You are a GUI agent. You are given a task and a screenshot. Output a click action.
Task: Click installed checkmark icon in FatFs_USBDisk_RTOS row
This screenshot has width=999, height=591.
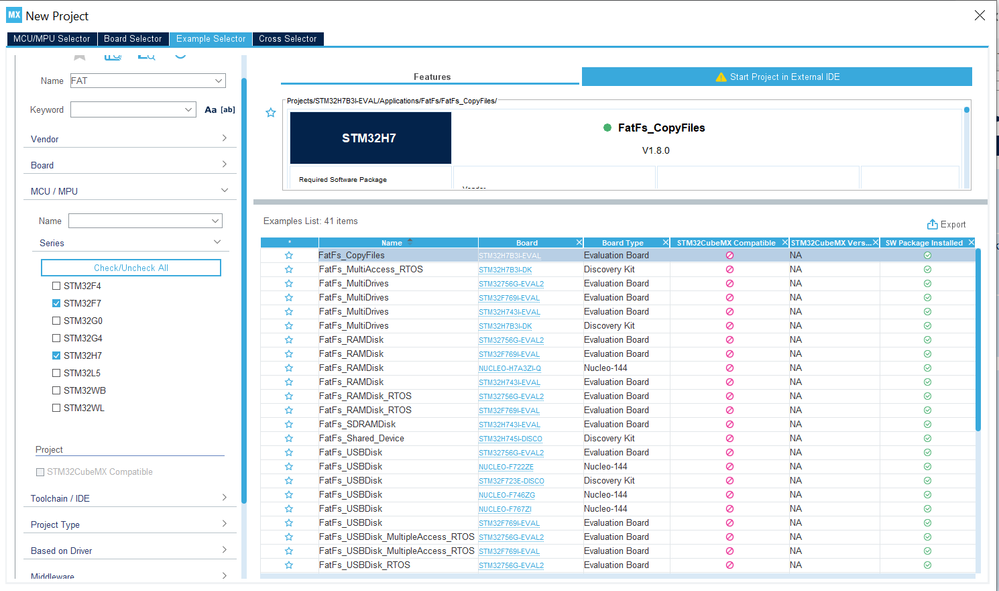tap(928, 565)
